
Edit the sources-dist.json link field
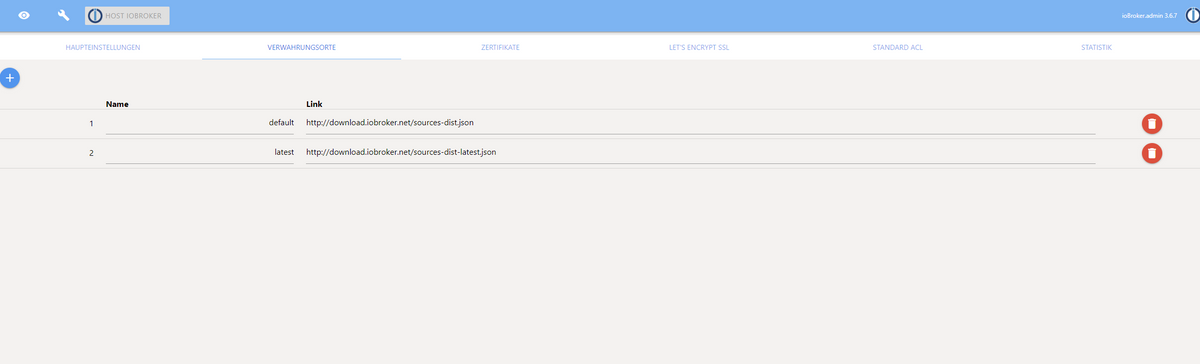click(x=700, y=123)
